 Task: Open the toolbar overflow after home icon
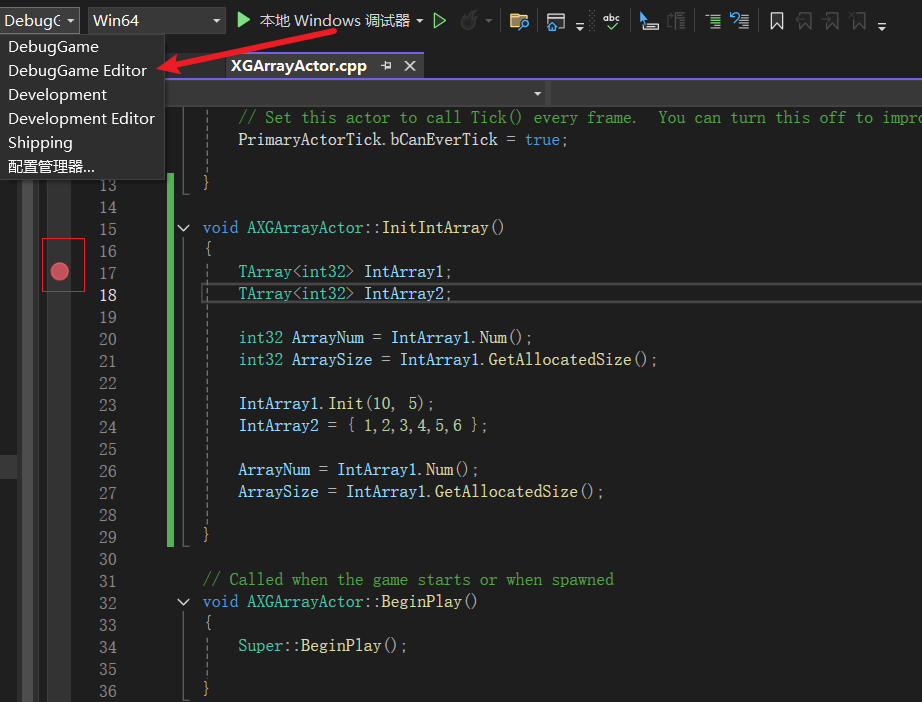click(580, 26)
